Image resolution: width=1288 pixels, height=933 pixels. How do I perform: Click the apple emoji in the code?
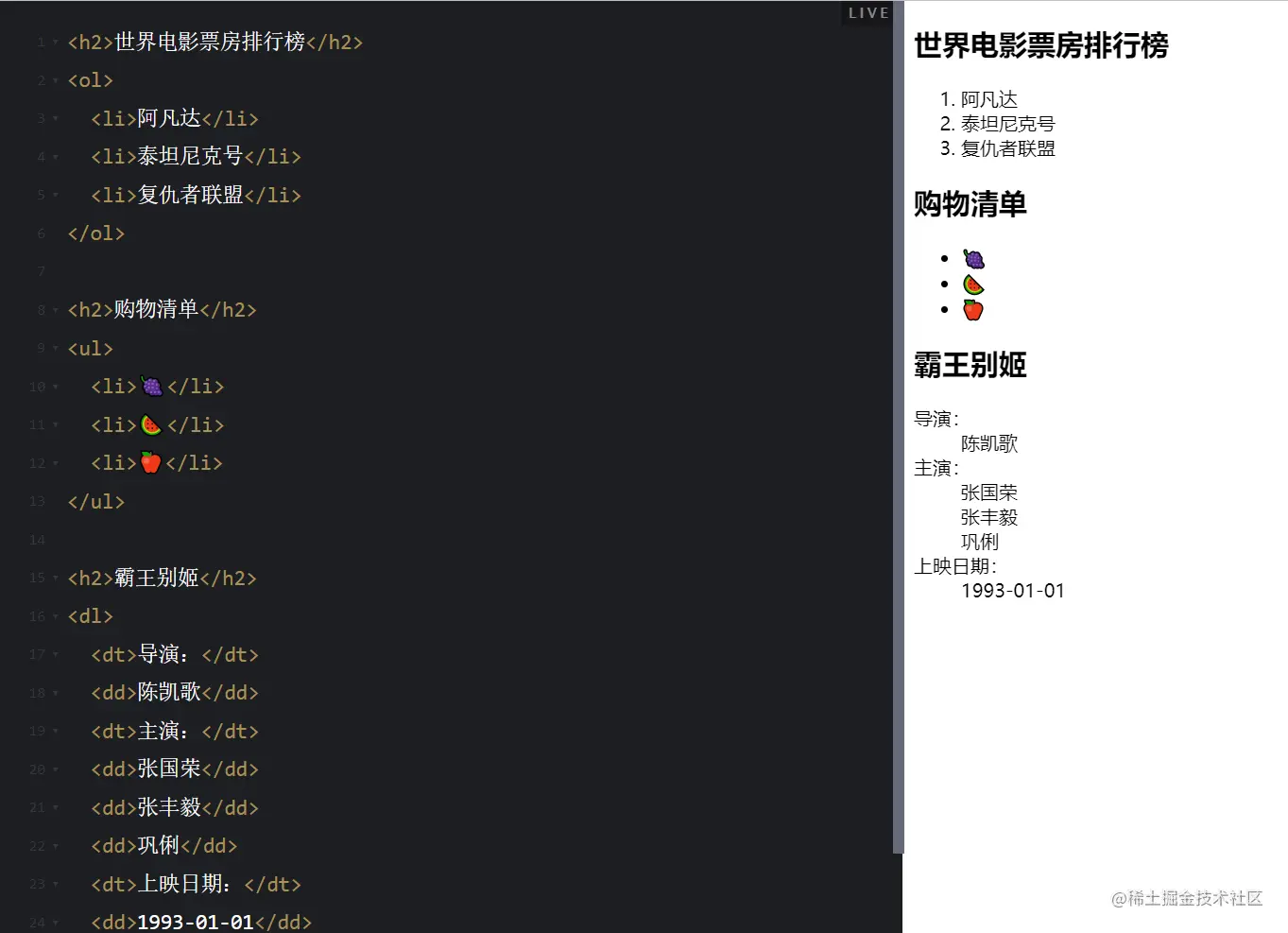tap(151, 462)
